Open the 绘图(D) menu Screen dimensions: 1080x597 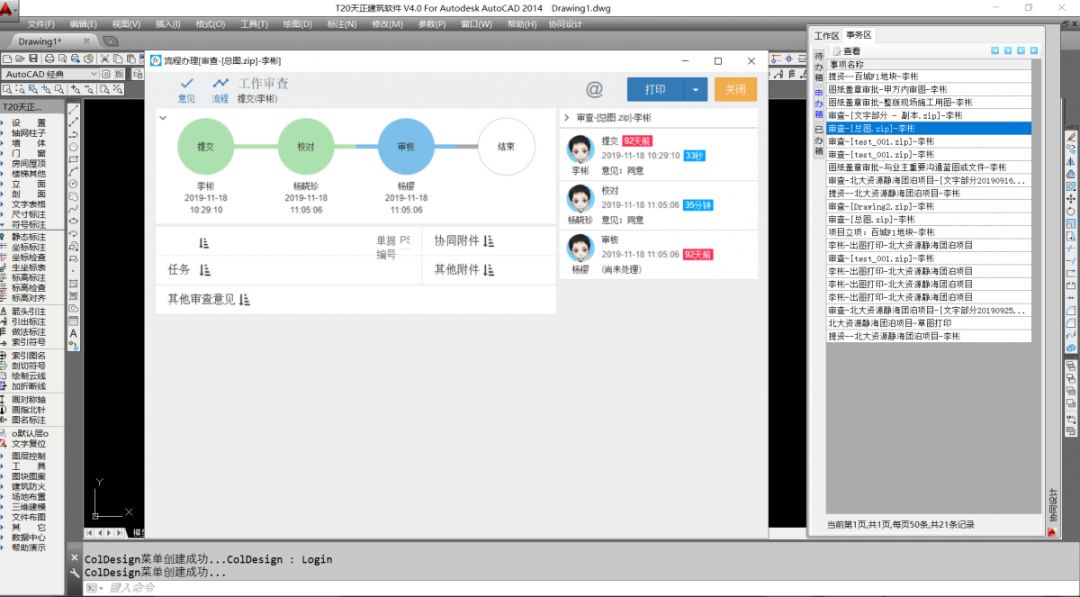click(297, 24)
